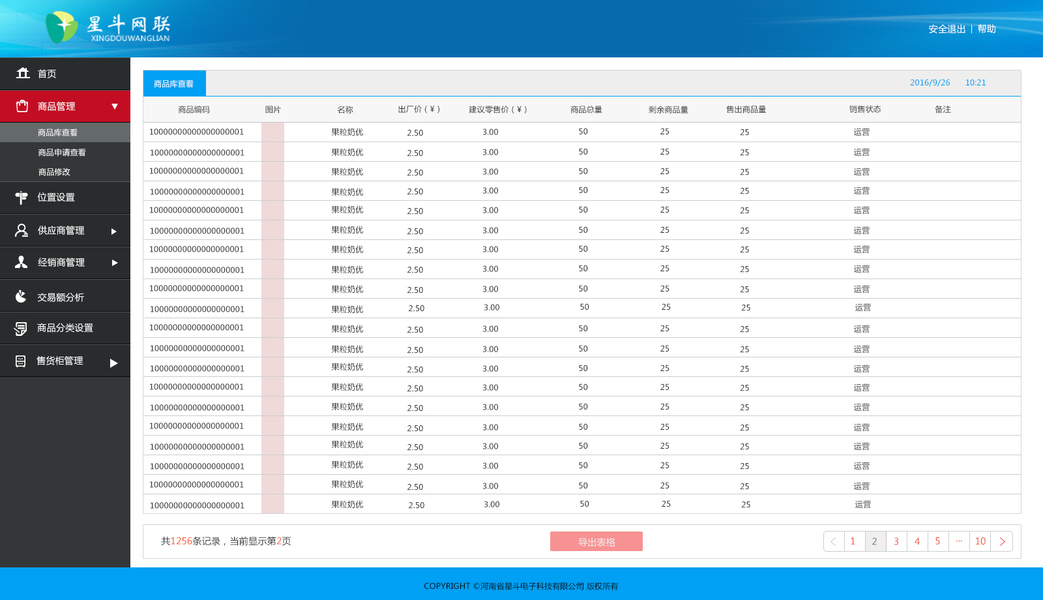
Task: Click the 出厂价 (¥) column header
Action: [x=419, y=109]
